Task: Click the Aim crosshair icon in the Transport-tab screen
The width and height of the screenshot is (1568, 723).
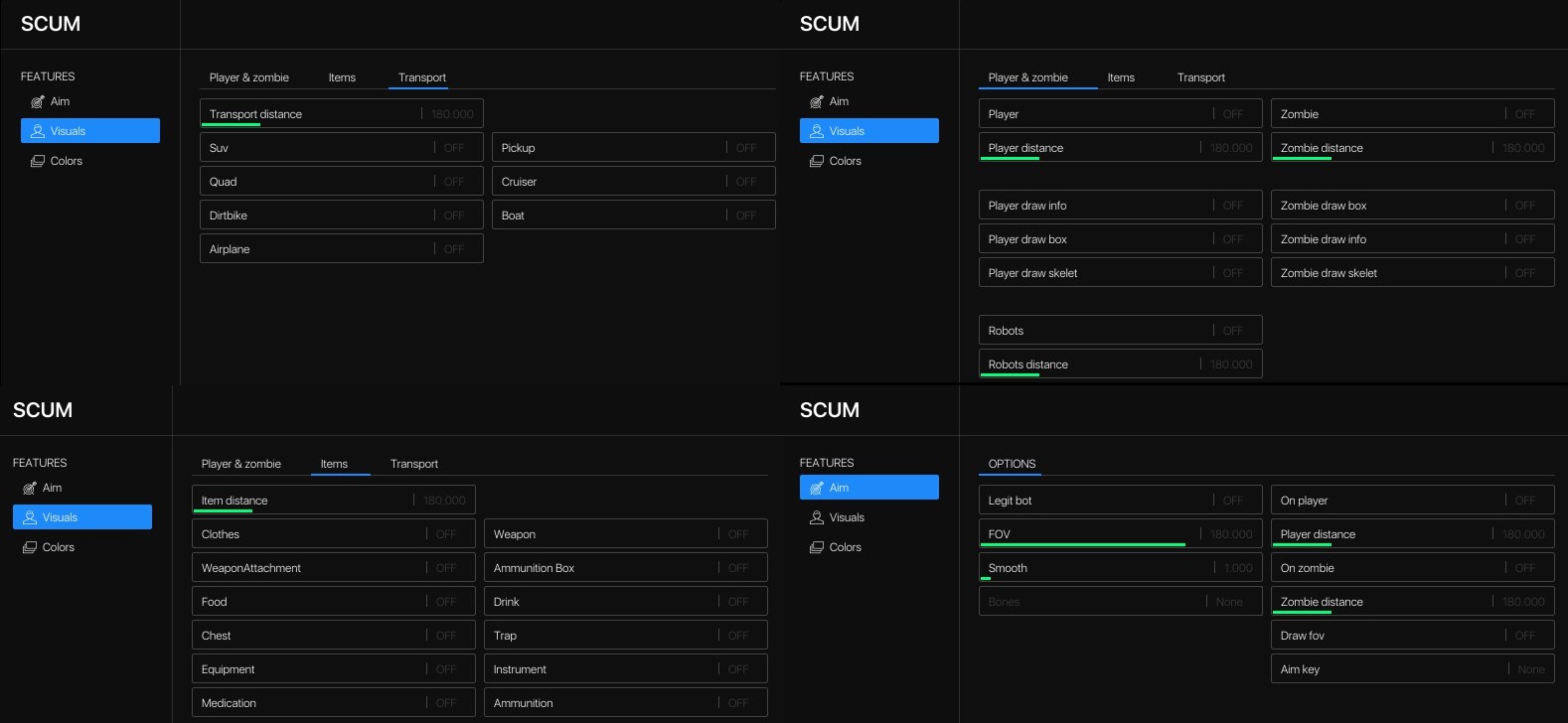Action: pos(38,101)
